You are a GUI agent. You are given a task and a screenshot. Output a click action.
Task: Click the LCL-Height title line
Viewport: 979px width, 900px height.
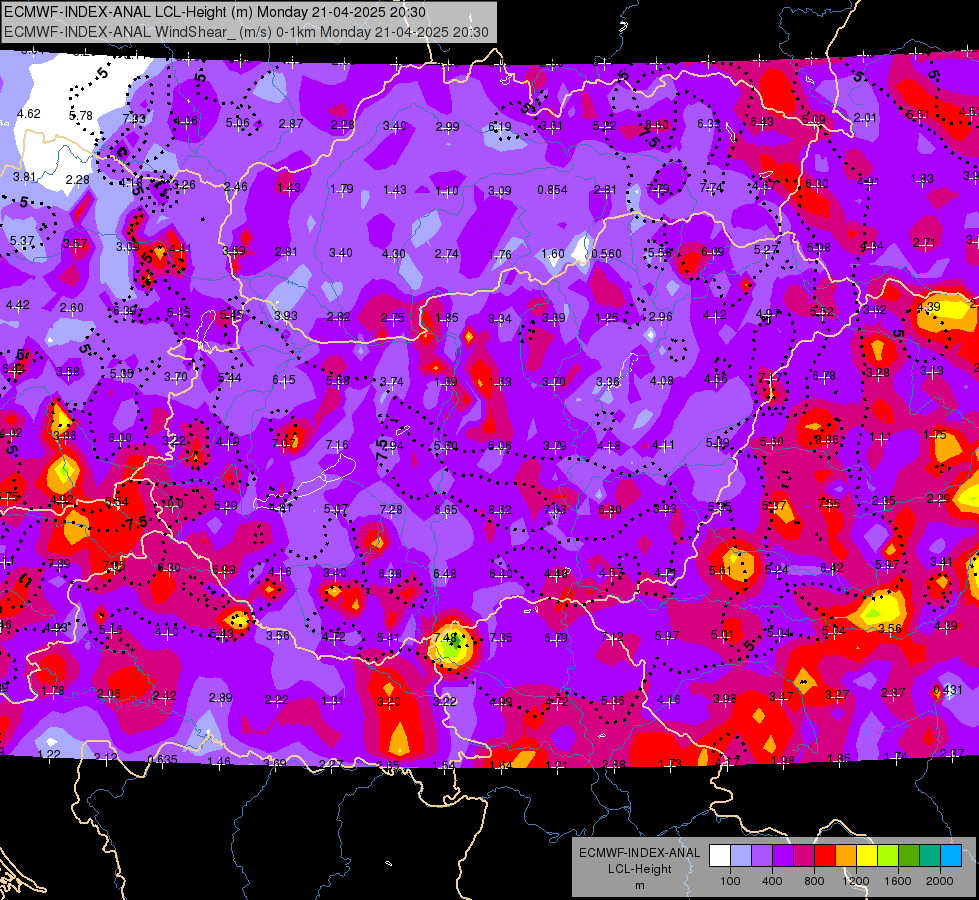click(215, 12)
